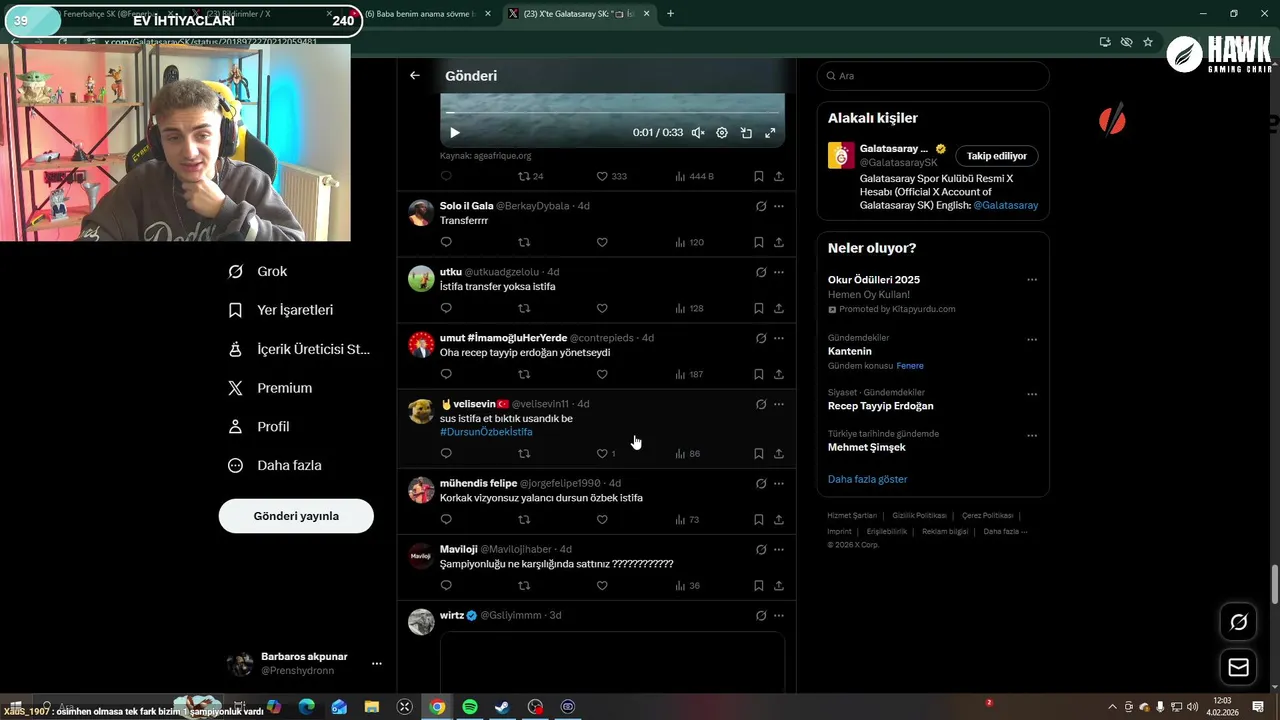Repost the main post showing 24 reposts

point(530,176)
